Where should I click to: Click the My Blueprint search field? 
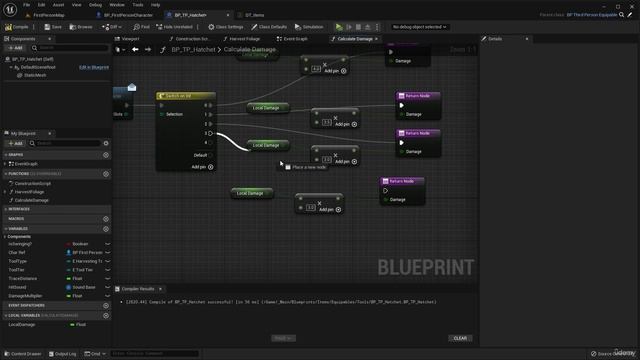tap(65, 143)
